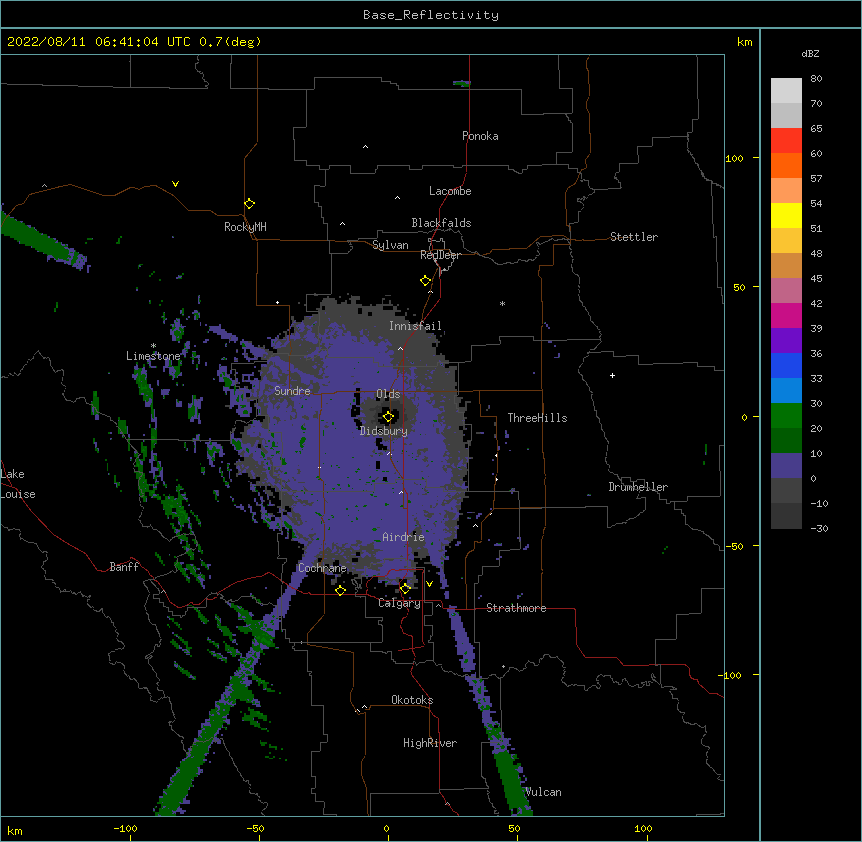Click the Sundre city label

(x=292, y=391)
